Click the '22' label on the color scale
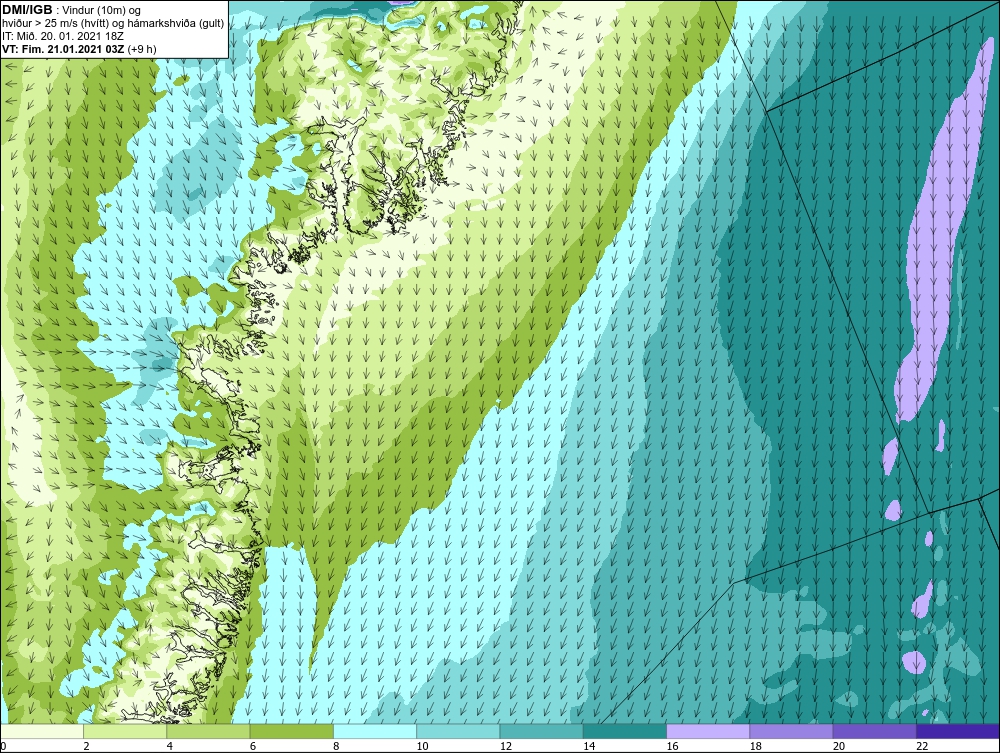Screen dimensions: 1000x753 tap(922, 747)
